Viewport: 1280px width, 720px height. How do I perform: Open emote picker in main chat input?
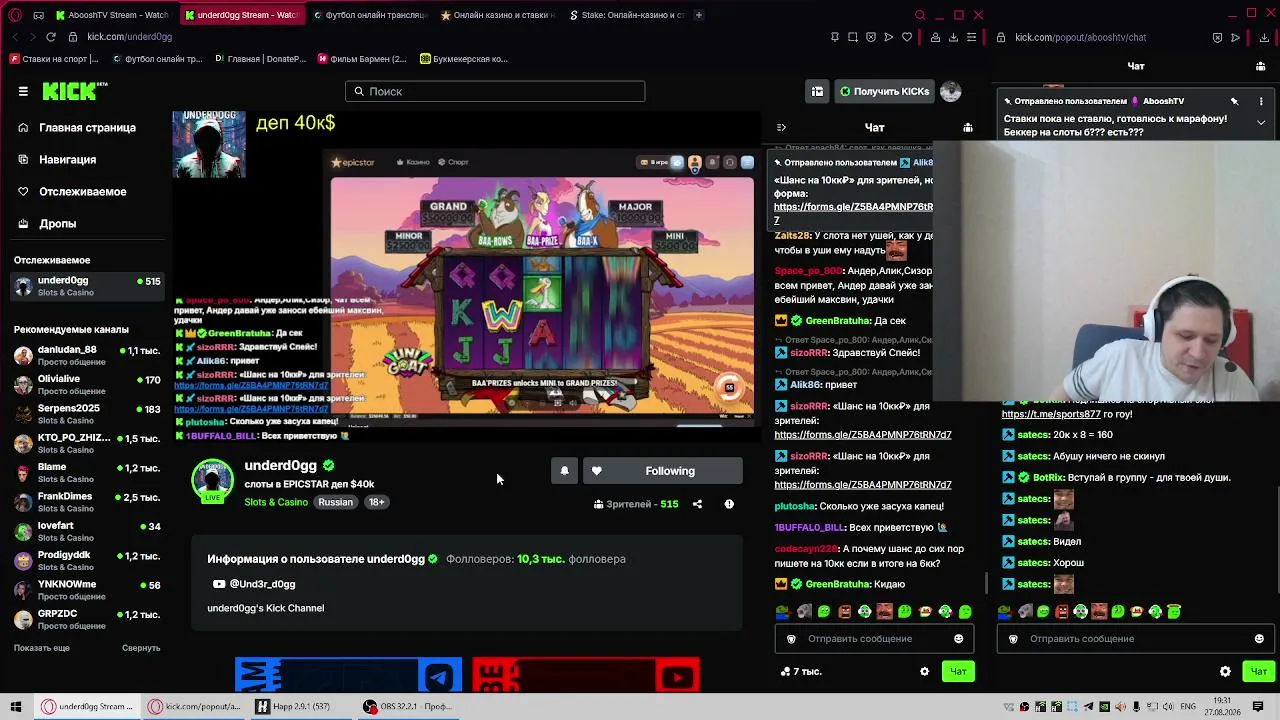tap(958, 639)
